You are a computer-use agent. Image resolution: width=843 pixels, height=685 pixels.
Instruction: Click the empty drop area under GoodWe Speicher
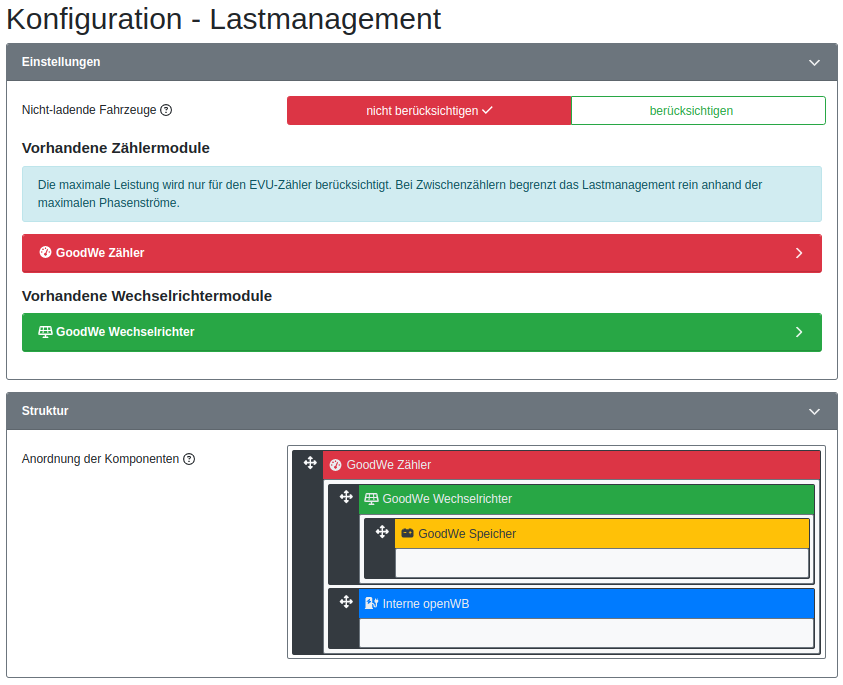click(x=601, y=563)
